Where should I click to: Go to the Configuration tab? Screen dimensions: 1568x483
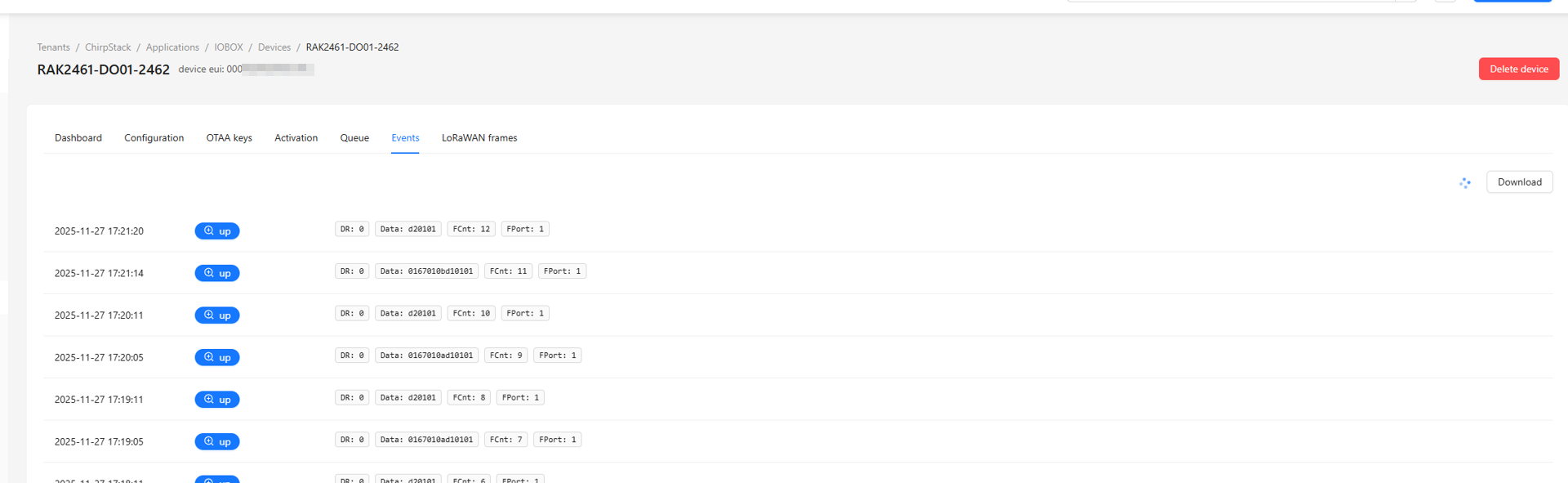(x=154, y=137)
